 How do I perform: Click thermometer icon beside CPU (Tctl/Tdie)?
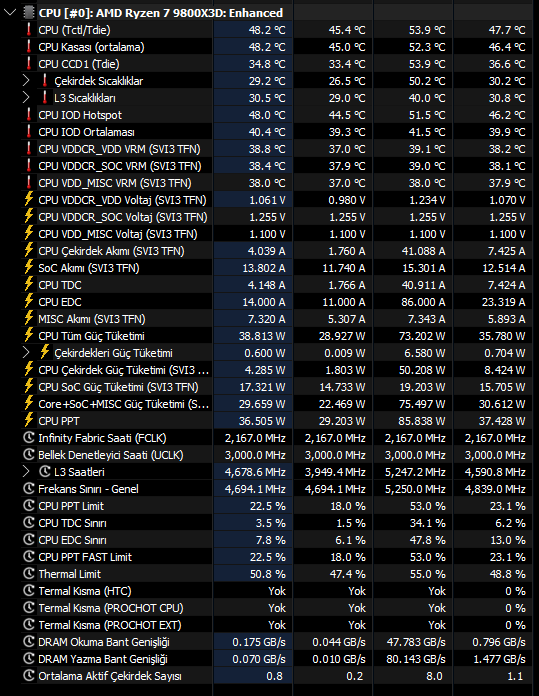click(29, 30)
